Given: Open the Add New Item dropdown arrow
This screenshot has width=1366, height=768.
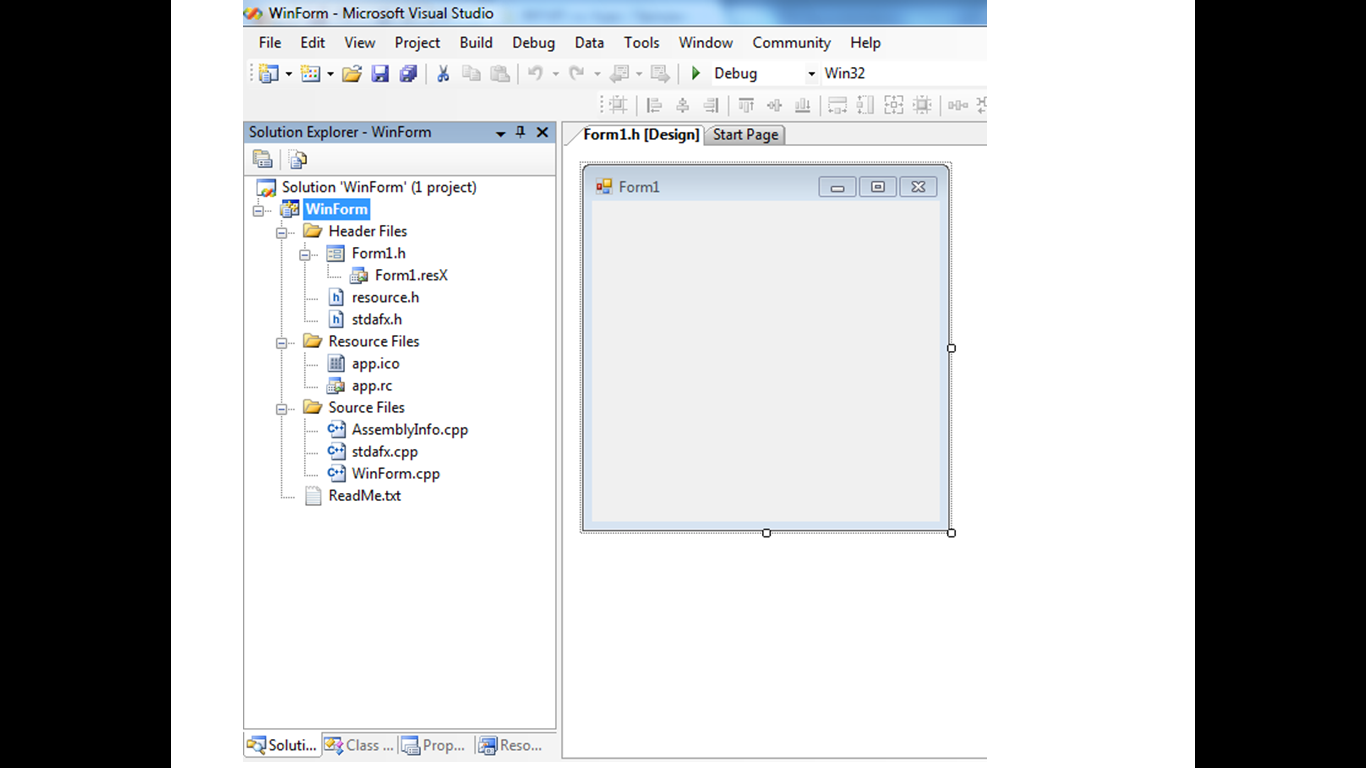Looking at the screenshot, I should [330, 74].
